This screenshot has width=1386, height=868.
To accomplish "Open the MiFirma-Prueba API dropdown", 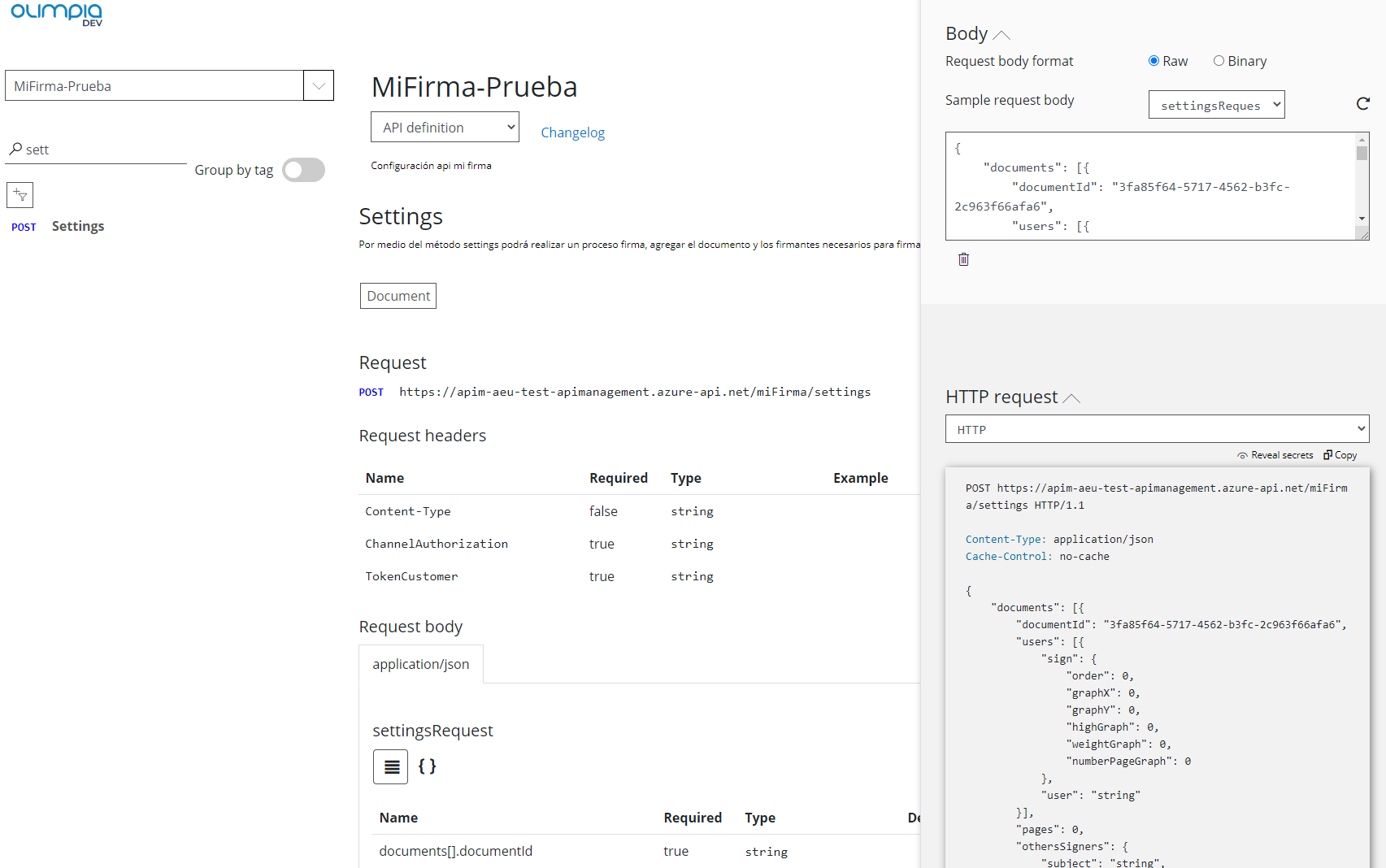I will pyautogui.click(x=319, y=85).
